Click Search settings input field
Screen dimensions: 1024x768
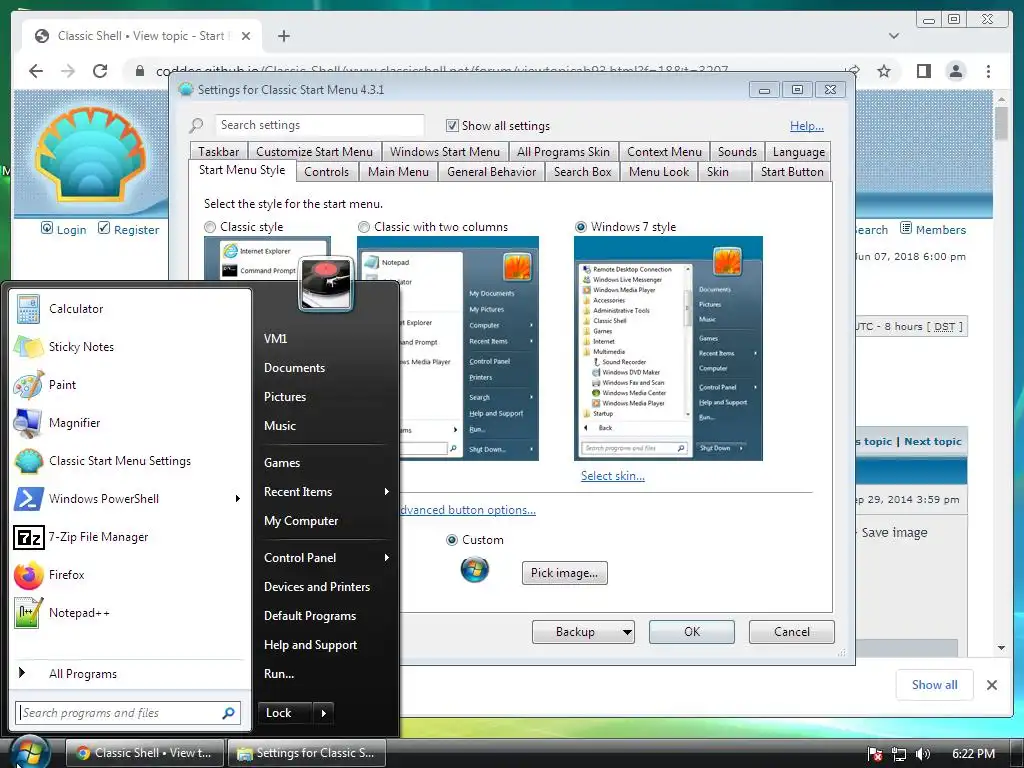pos(320,125)
